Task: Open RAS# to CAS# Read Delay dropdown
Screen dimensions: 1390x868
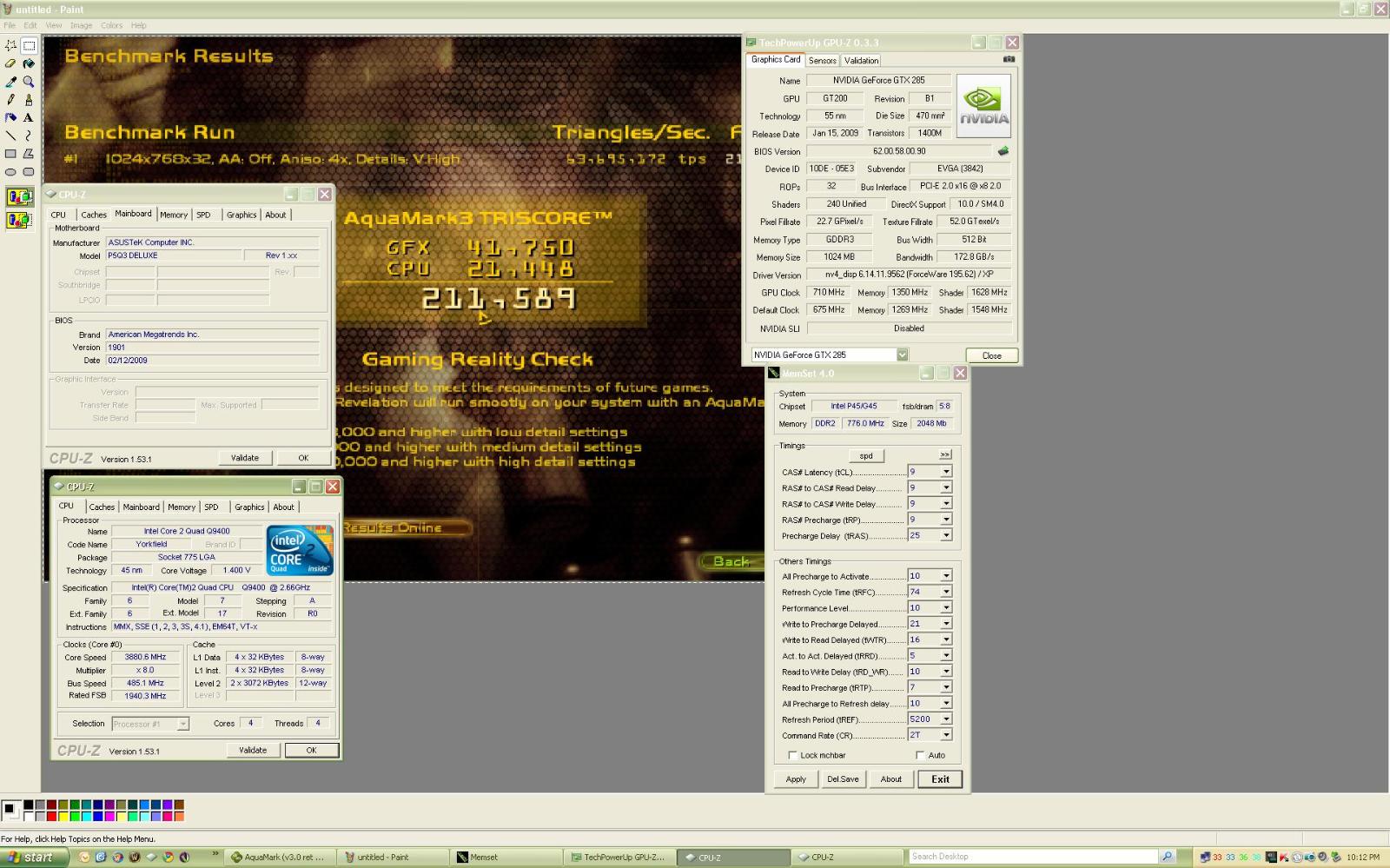Action: coord(946,487)
